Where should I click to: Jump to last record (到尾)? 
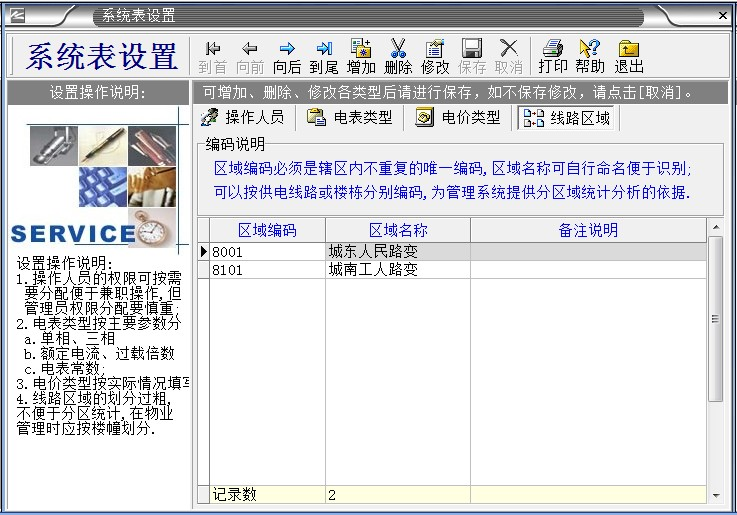[x=323, y=56]
